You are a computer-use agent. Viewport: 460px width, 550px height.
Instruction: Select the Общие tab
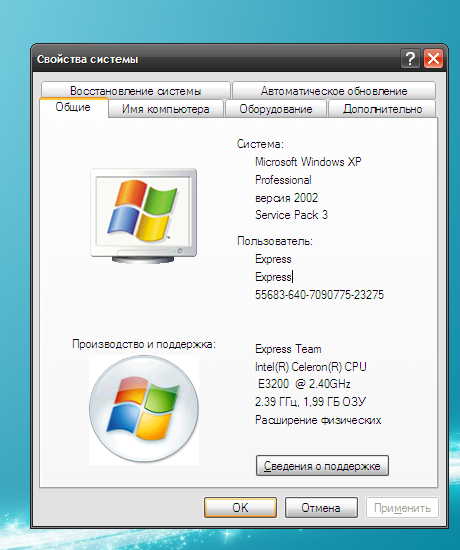(73, 107)
